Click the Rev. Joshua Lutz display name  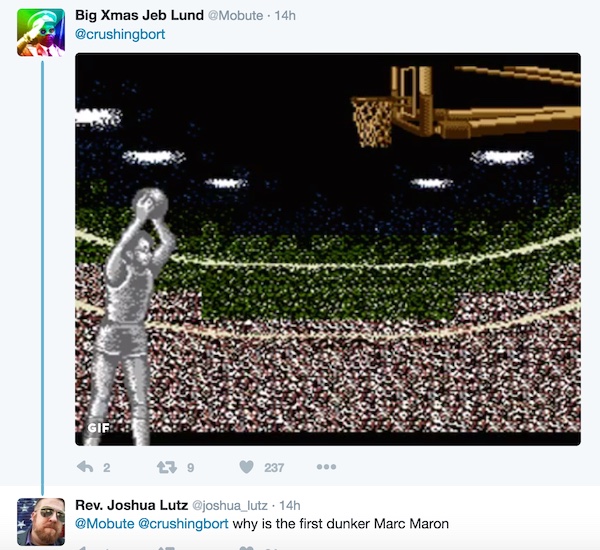point(132,505)
